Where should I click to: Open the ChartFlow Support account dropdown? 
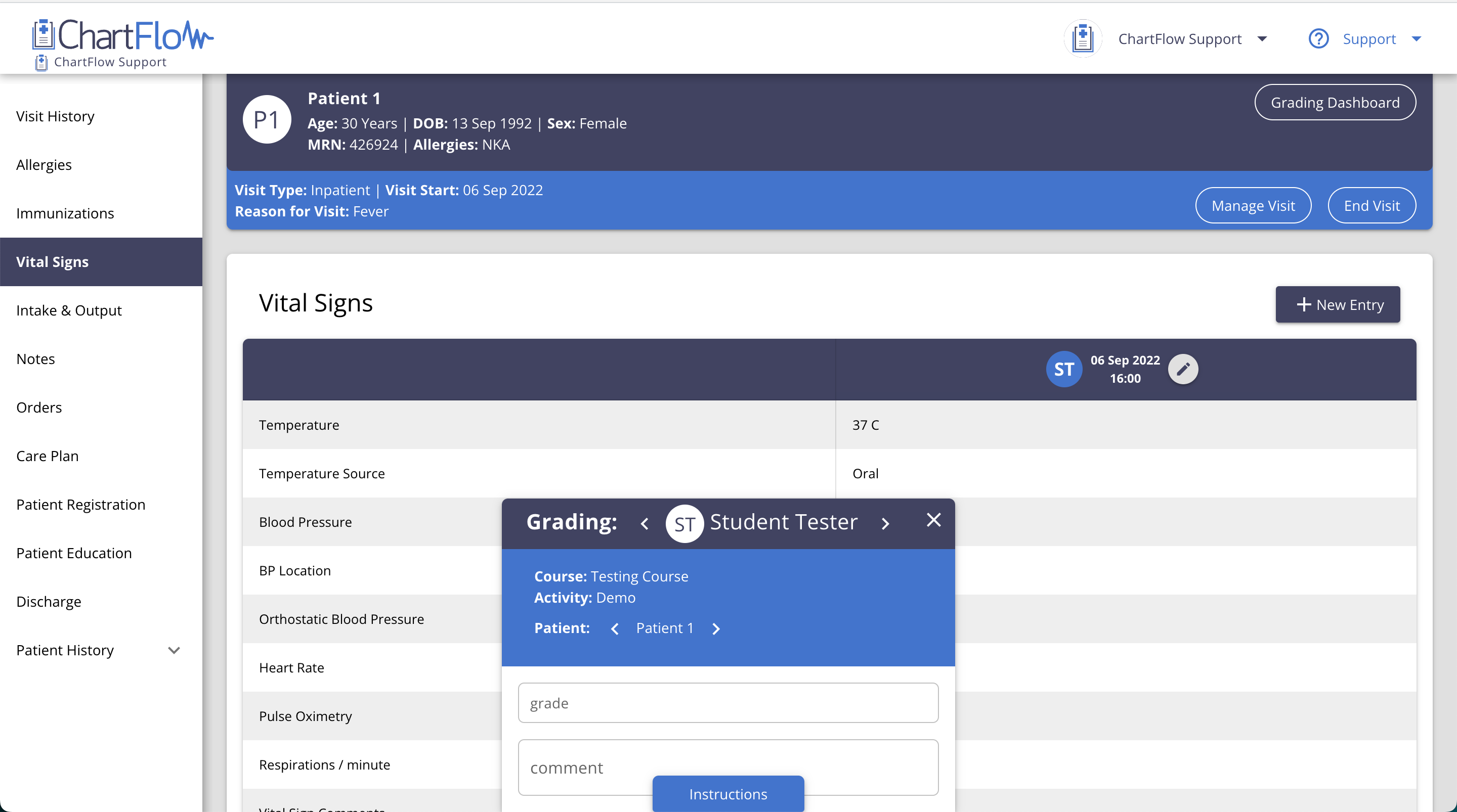tap(1262, 39)
